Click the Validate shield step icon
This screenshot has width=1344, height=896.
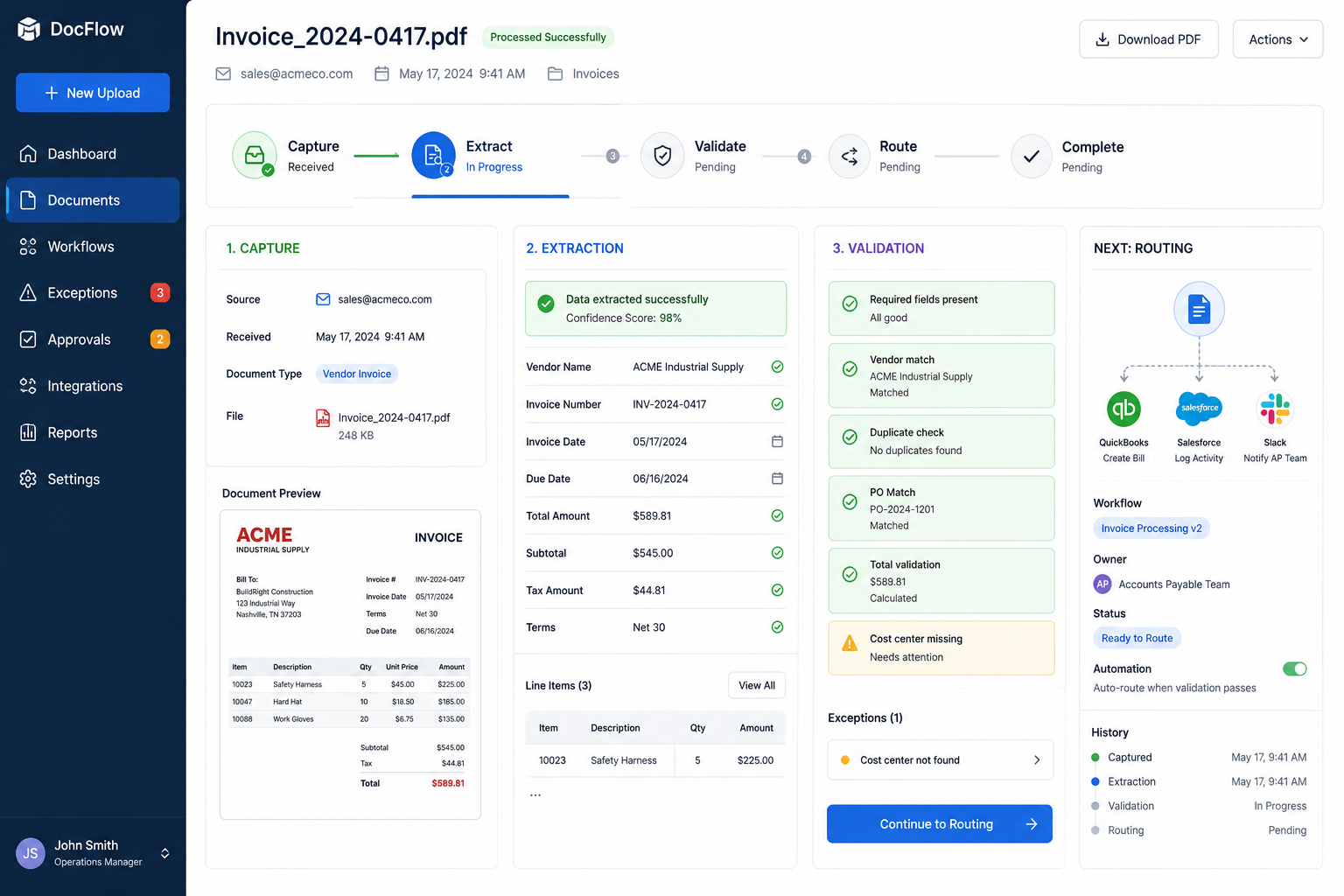coord(662,156)
